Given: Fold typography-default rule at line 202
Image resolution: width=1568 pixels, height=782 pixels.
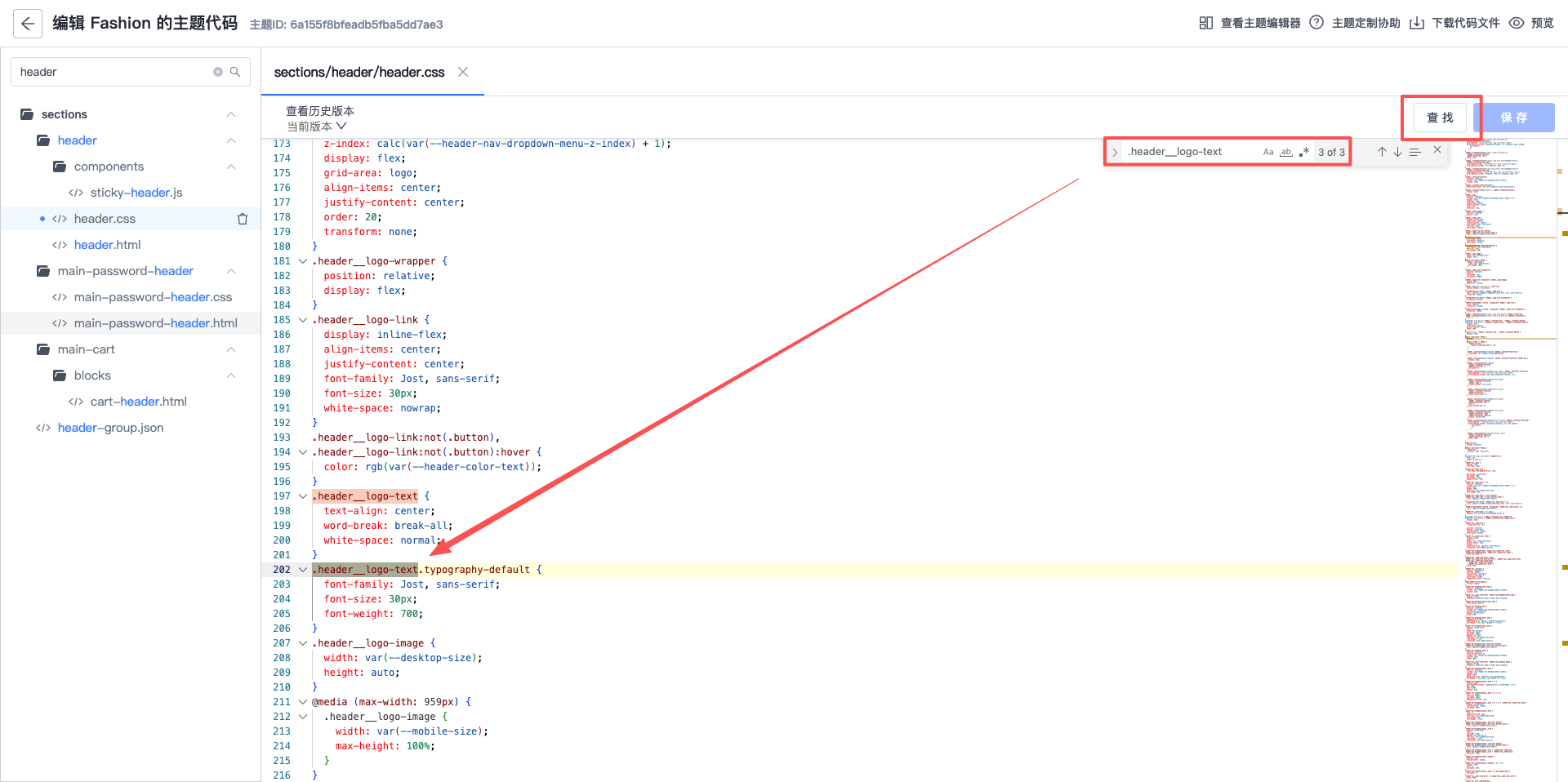Looking at the screenshot, I should 303,570.
